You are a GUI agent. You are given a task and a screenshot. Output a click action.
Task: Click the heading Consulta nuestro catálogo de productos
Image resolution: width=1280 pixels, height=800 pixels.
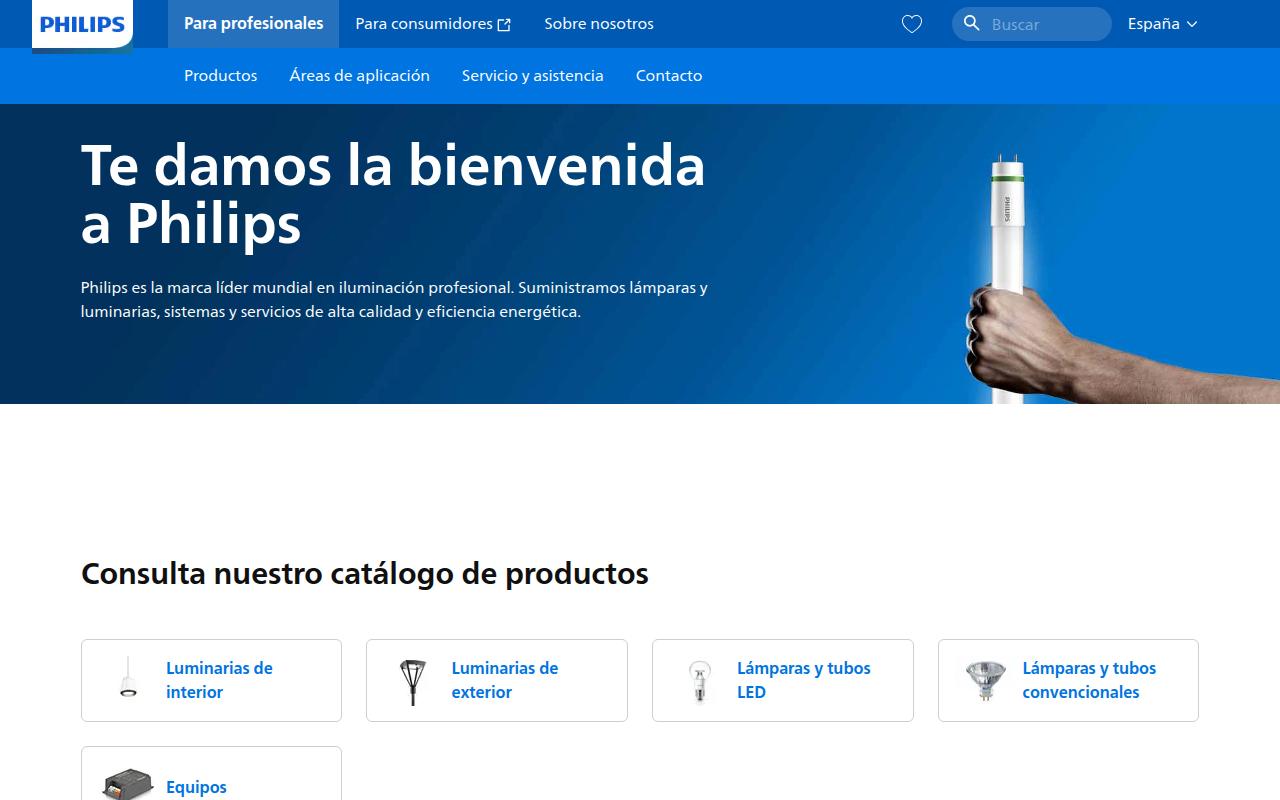point(365,574)
